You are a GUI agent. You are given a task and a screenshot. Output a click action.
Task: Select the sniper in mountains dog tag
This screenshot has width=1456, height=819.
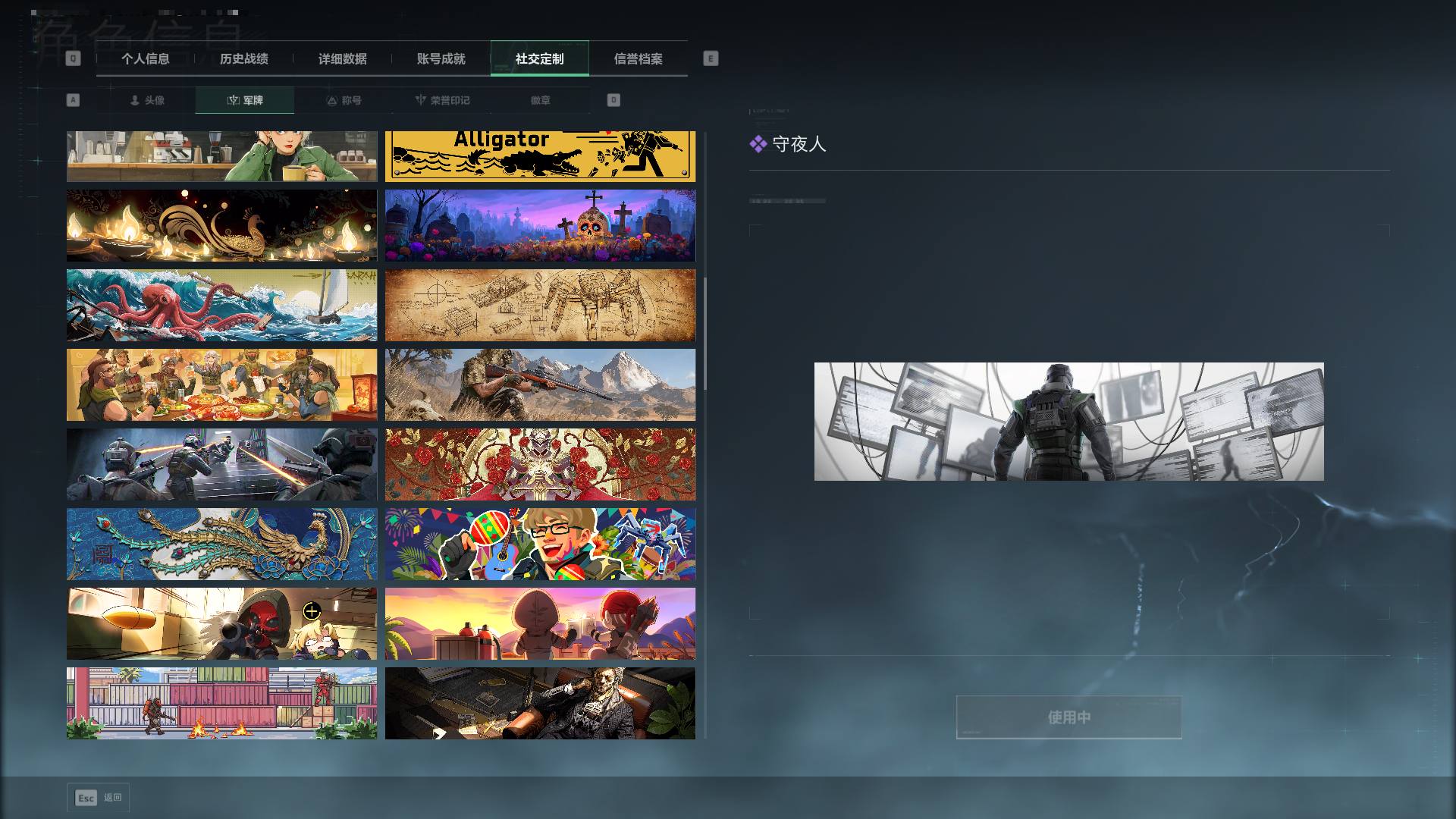tap(540, 384)
